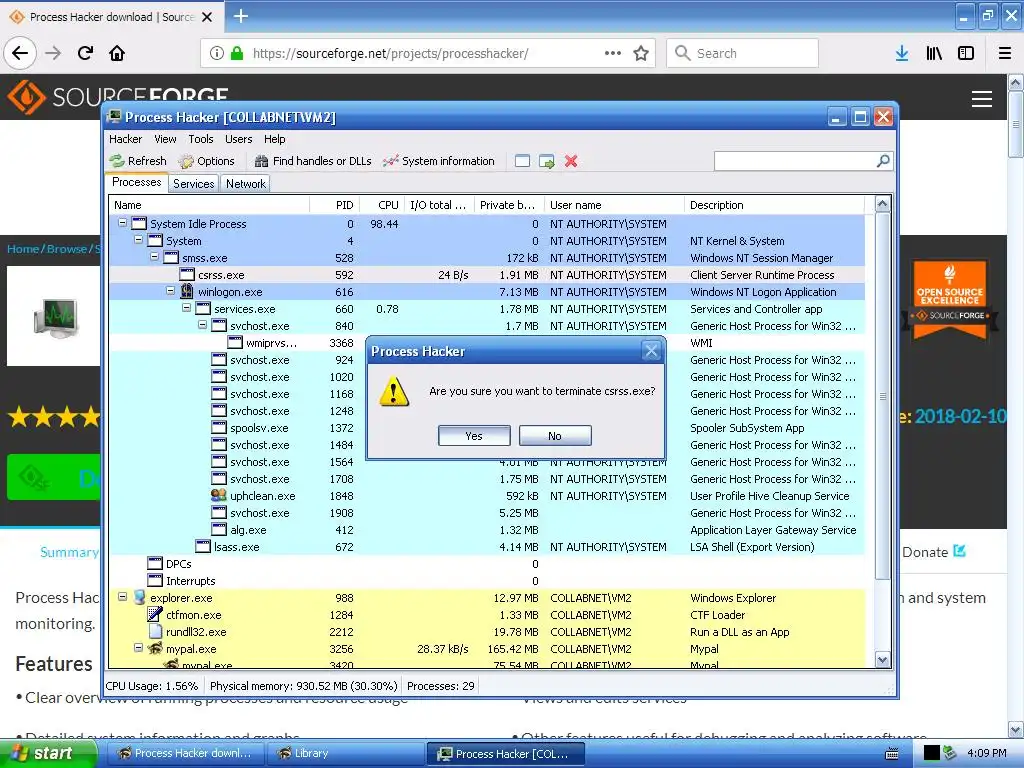This screenshot has width=1024, height=768.
Task: Click the browser address bar URL
Action: pyautogui.click(x=391, y=53)
